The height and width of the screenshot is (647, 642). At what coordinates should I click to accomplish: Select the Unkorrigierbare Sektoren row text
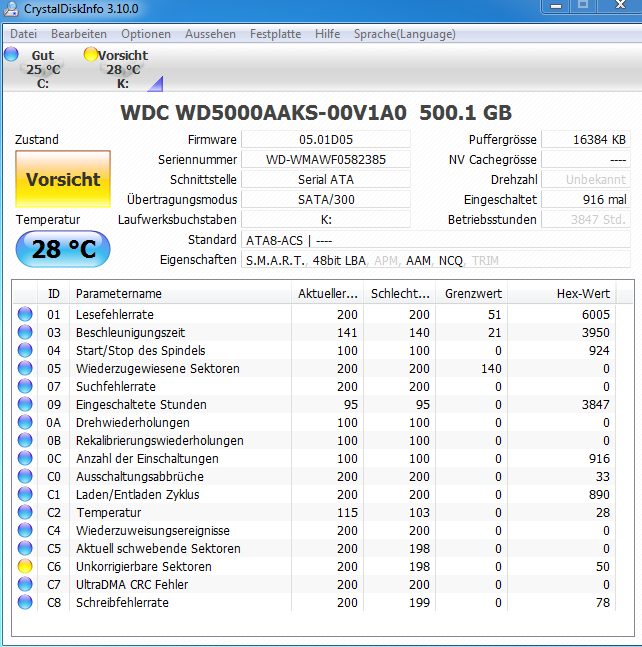coord(144,567)
